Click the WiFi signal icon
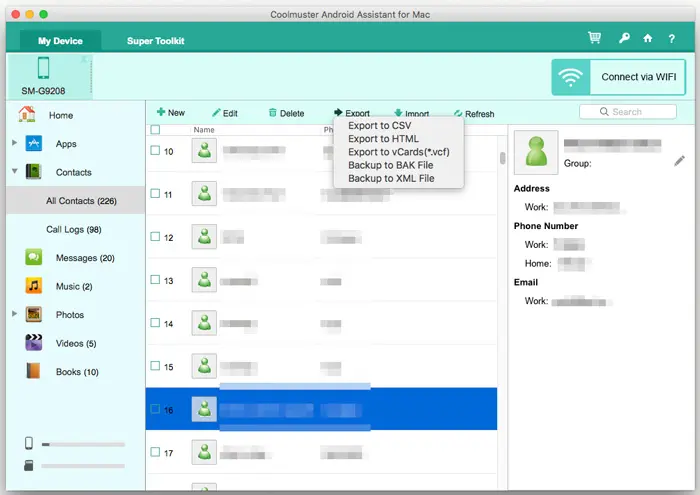The height and width of the screenshot is (495, 700). point(571,77)
